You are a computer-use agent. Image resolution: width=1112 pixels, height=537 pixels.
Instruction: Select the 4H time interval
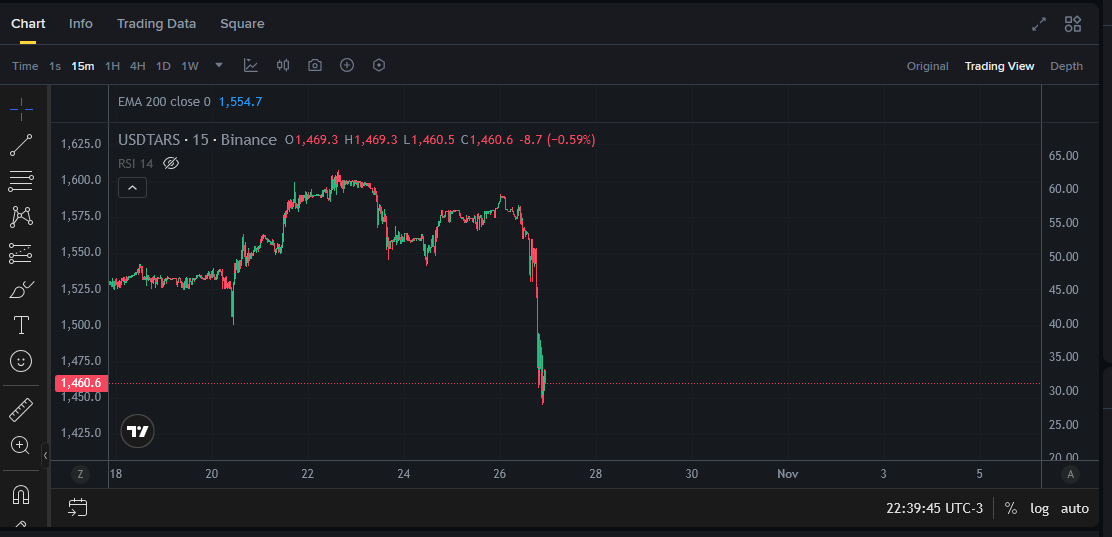(x=138, y=66)
